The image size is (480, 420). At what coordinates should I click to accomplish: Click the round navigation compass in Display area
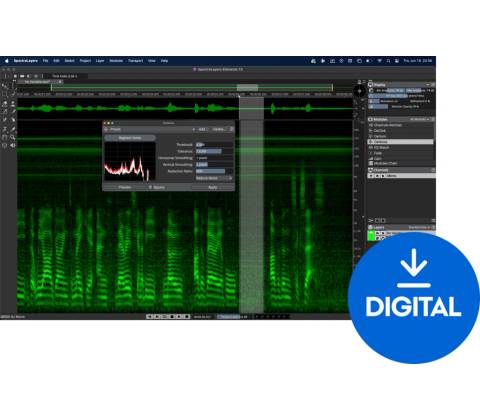(x=359, y=91)
